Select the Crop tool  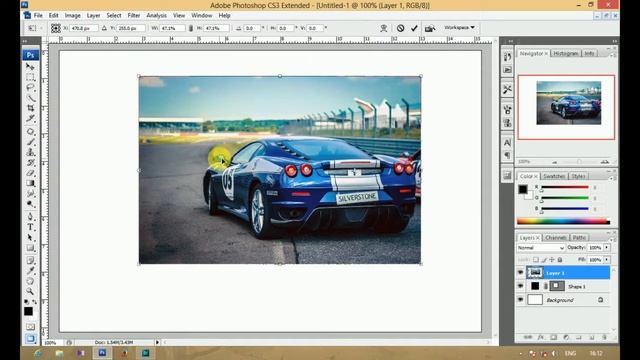point(30,108)
